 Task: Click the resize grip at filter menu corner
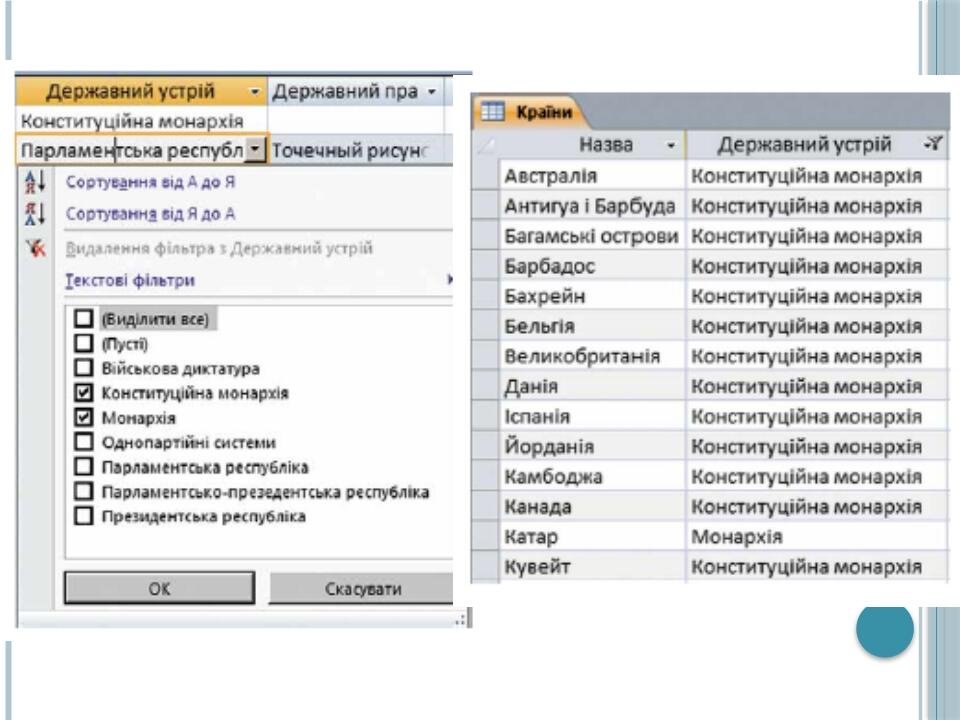point(461,620)
